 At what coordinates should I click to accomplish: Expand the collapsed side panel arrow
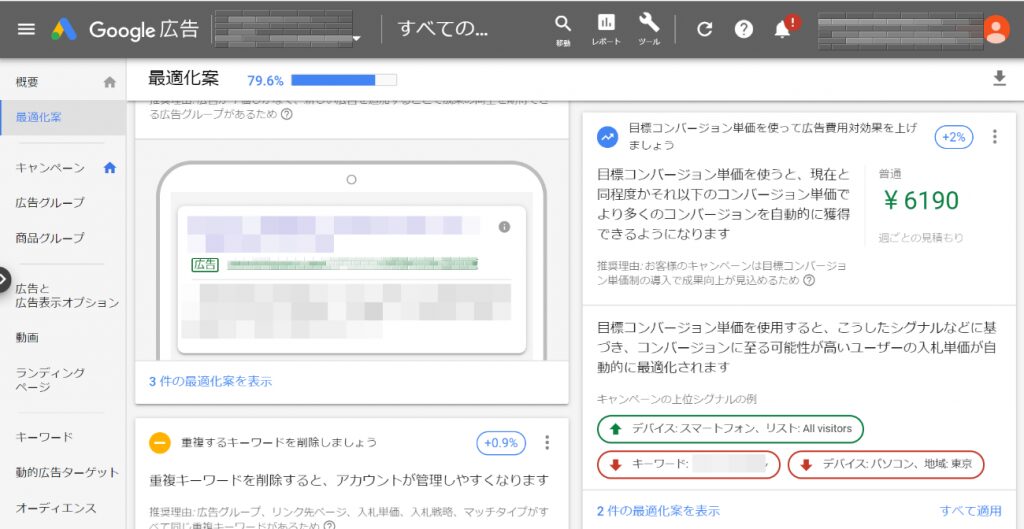[4, 280]
